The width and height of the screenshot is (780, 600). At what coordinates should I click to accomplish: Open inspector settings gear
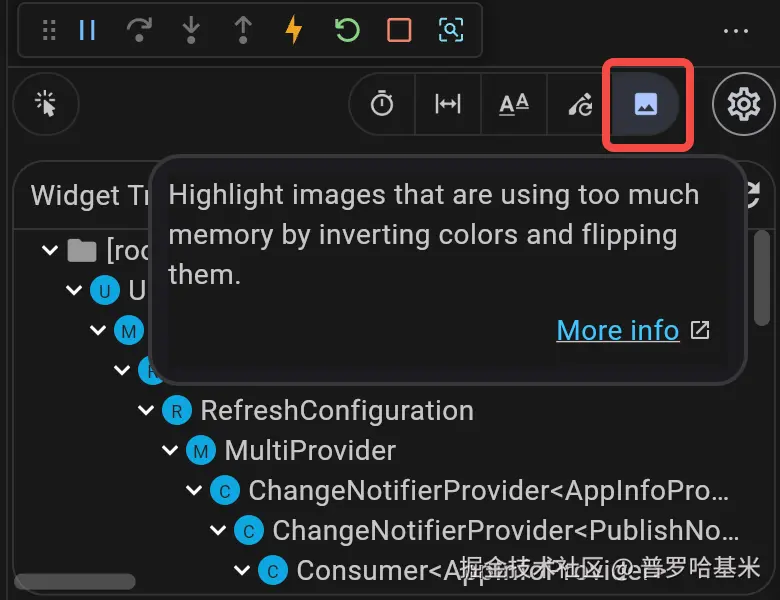tap(744, 104)
